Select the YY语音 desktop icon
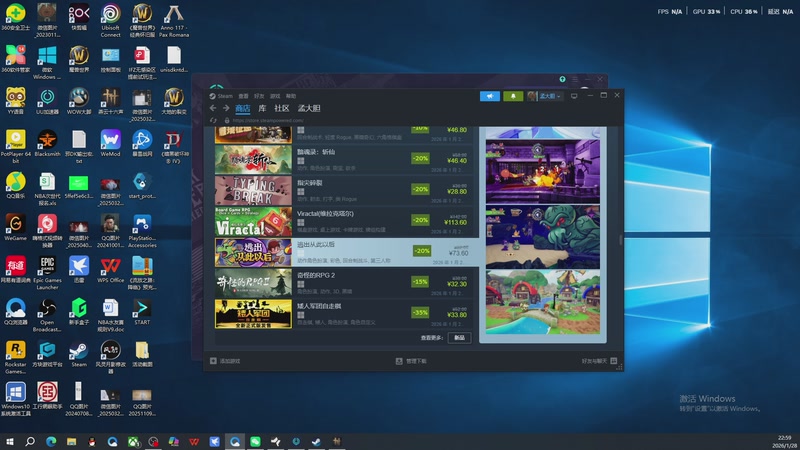Viewport: 800px width, 450px height. click(x=15, y=101)
